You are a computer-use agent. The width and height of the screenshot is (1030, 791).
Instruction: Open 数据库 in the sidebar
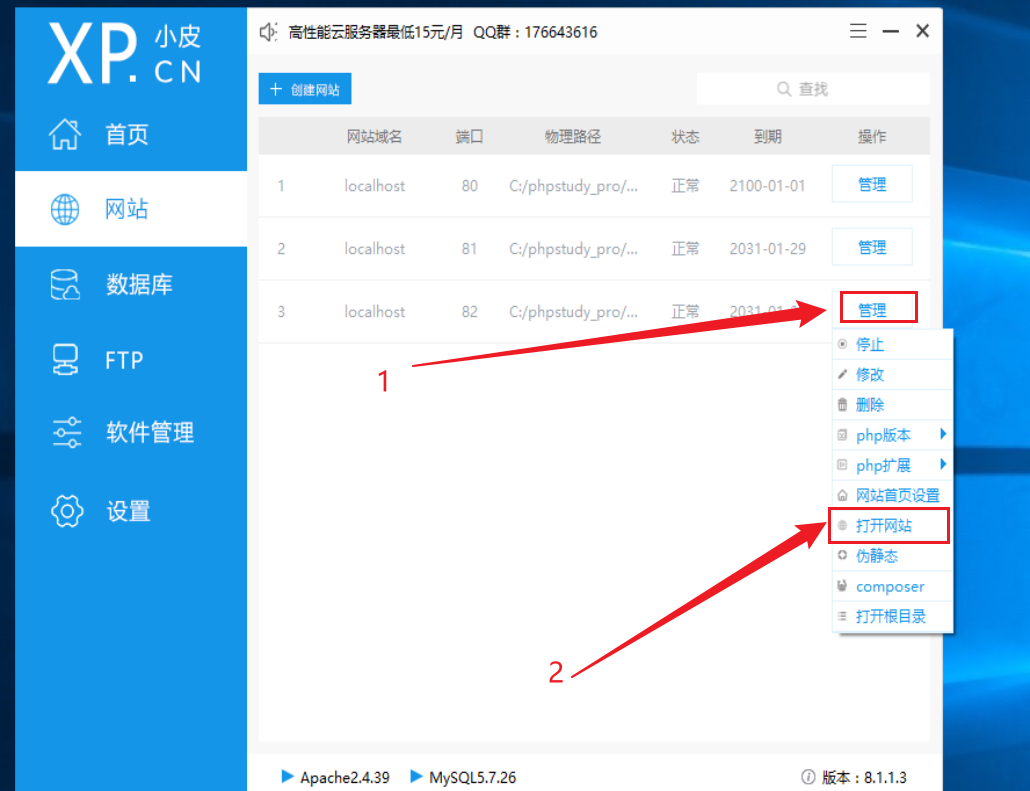pyautogui.click(x=131, y=284)
